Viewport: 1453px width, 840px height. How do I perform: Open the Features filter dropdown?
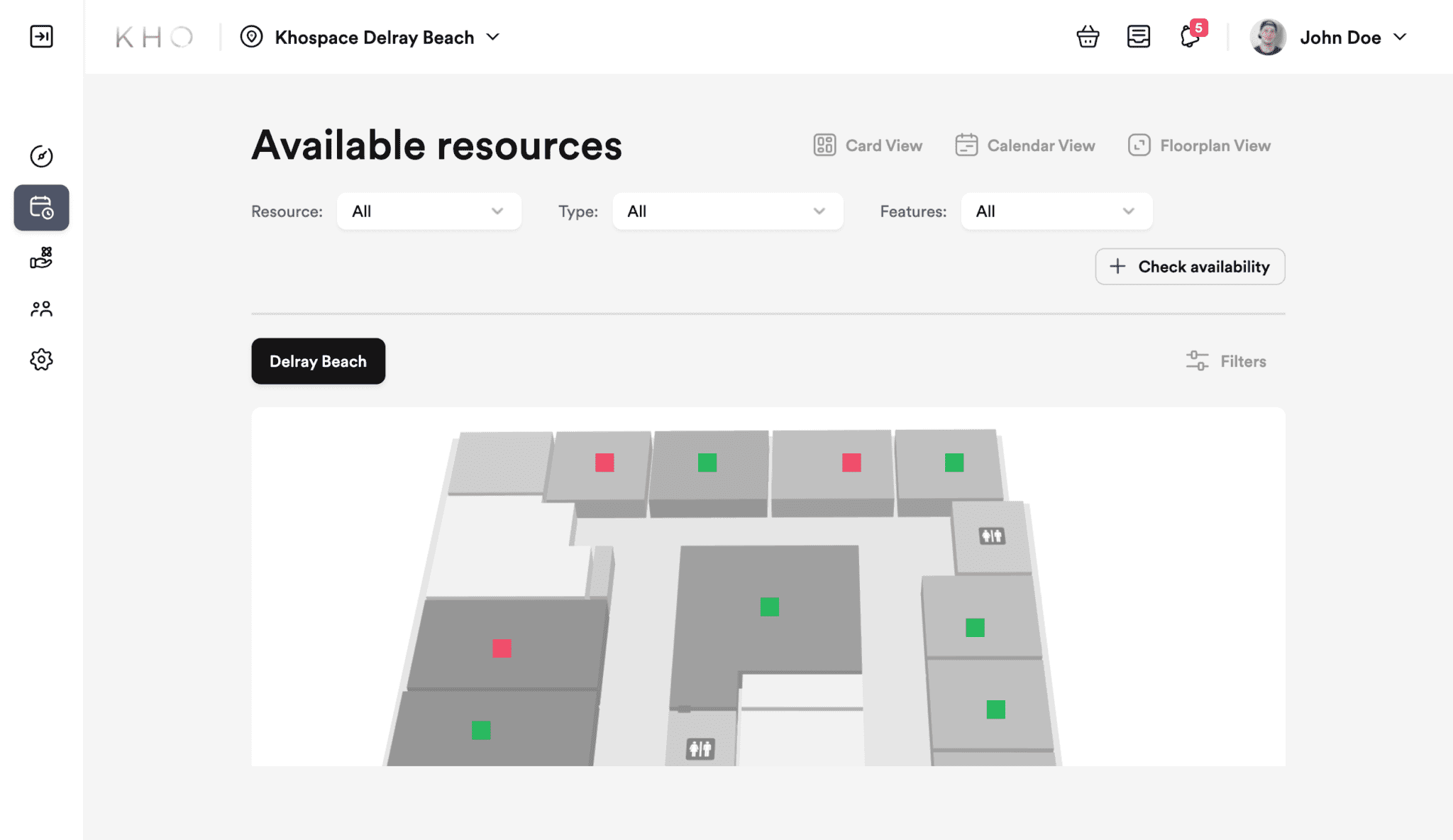1056,211
